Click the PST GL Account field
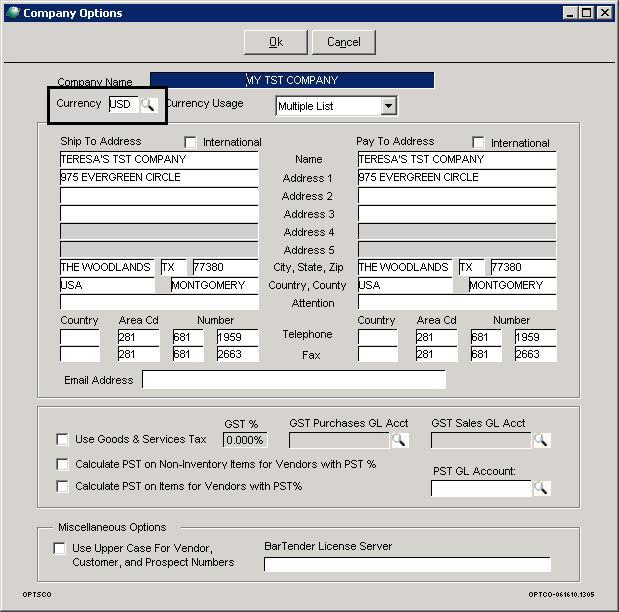The image size is (619, 612). point(481,488)
